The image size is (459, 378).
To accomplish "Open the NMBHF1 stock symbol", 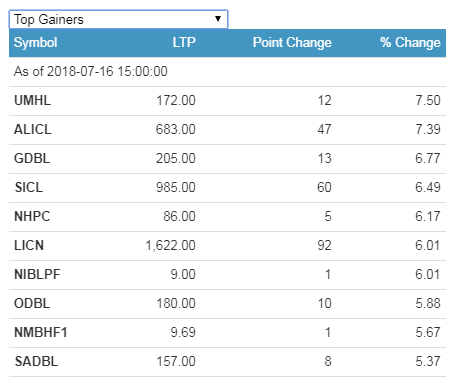I will 41,332.
